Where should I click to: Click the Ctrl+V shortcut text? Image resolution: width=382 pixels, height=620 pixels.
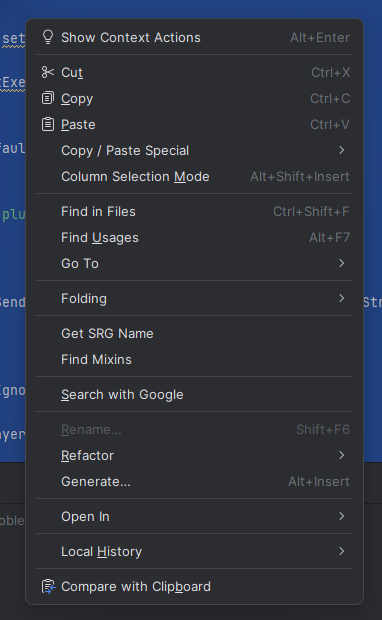pyautogui.click(x=330, y=125)
